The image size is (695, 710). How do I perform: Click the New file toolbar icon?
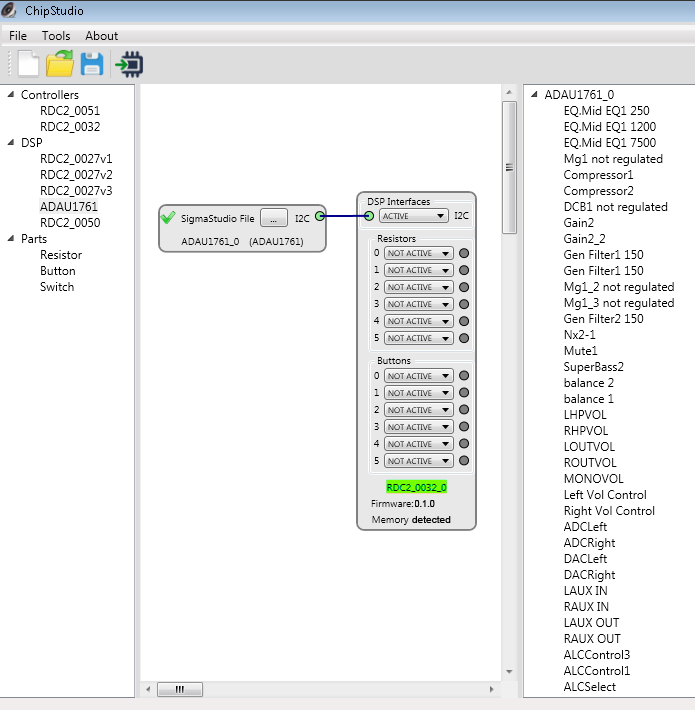click(x=28, y=65)
